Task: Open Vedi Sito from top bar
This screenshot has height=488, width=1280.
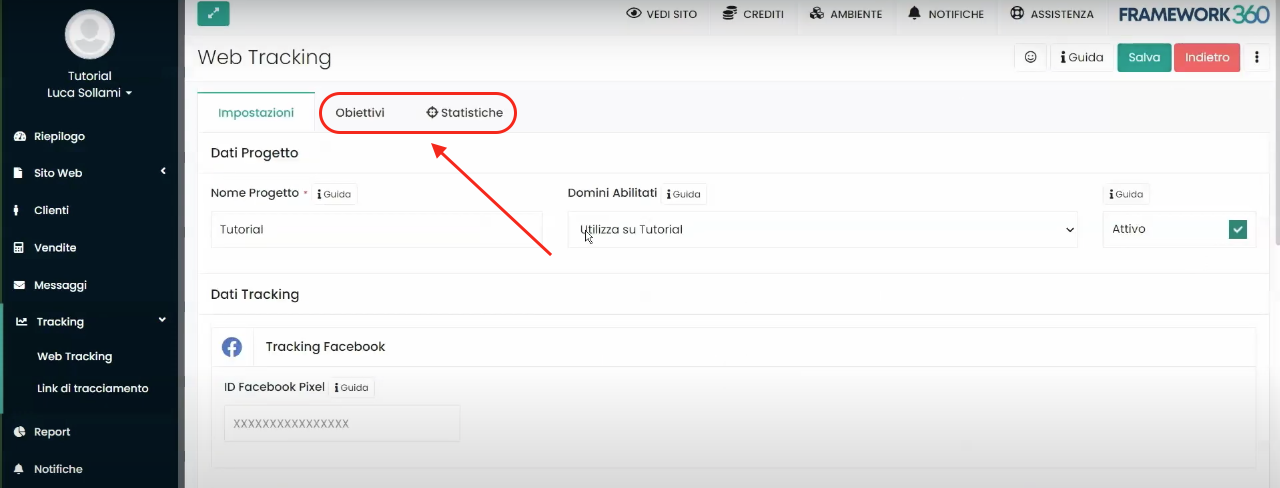Action: [661, 14]
